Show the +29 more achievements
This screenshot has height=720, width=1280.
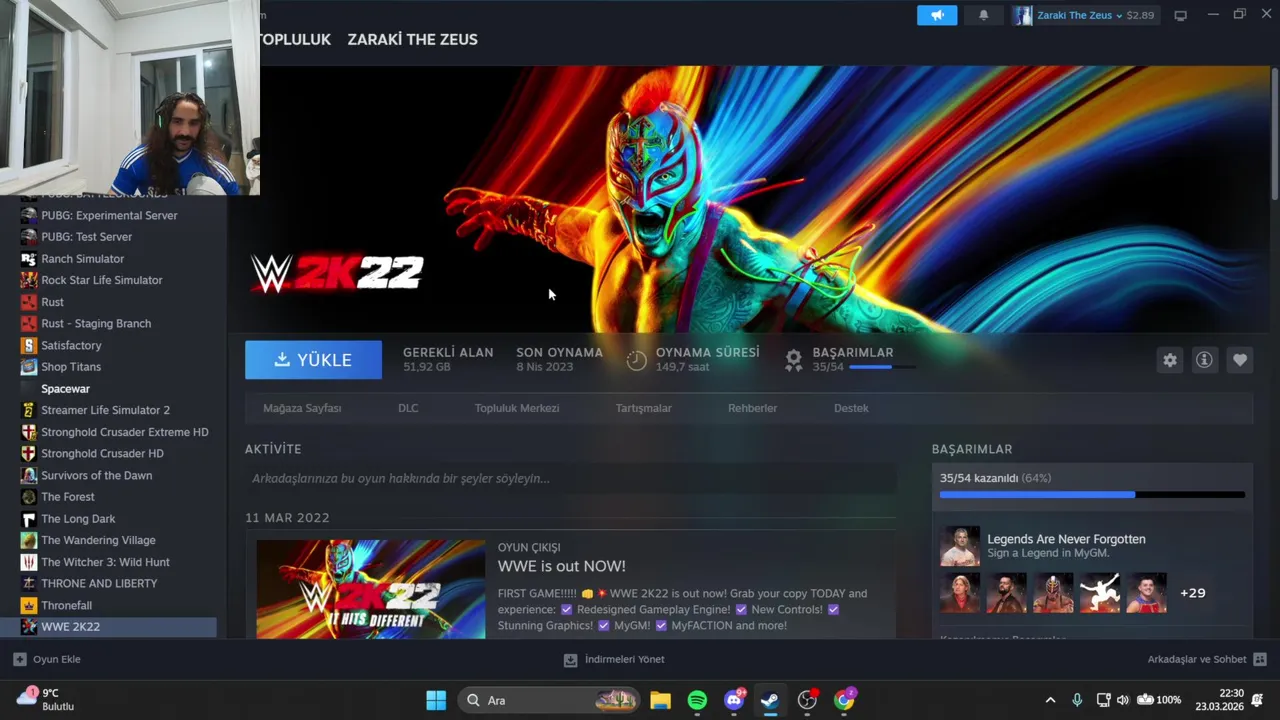pyautogui.click(x=1193, y=593)
